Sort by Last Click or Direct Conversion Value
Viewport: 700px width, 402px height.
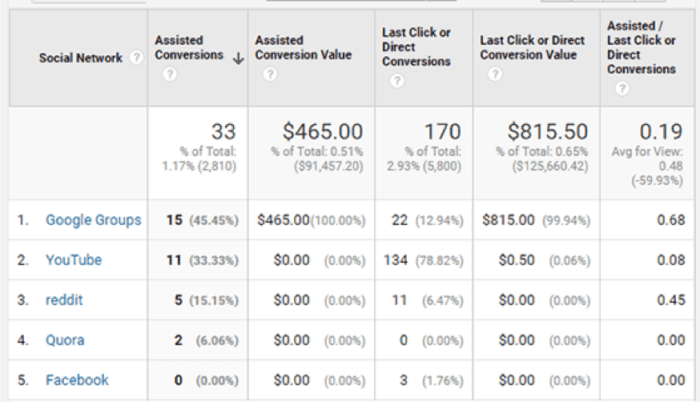click(531, 47)
